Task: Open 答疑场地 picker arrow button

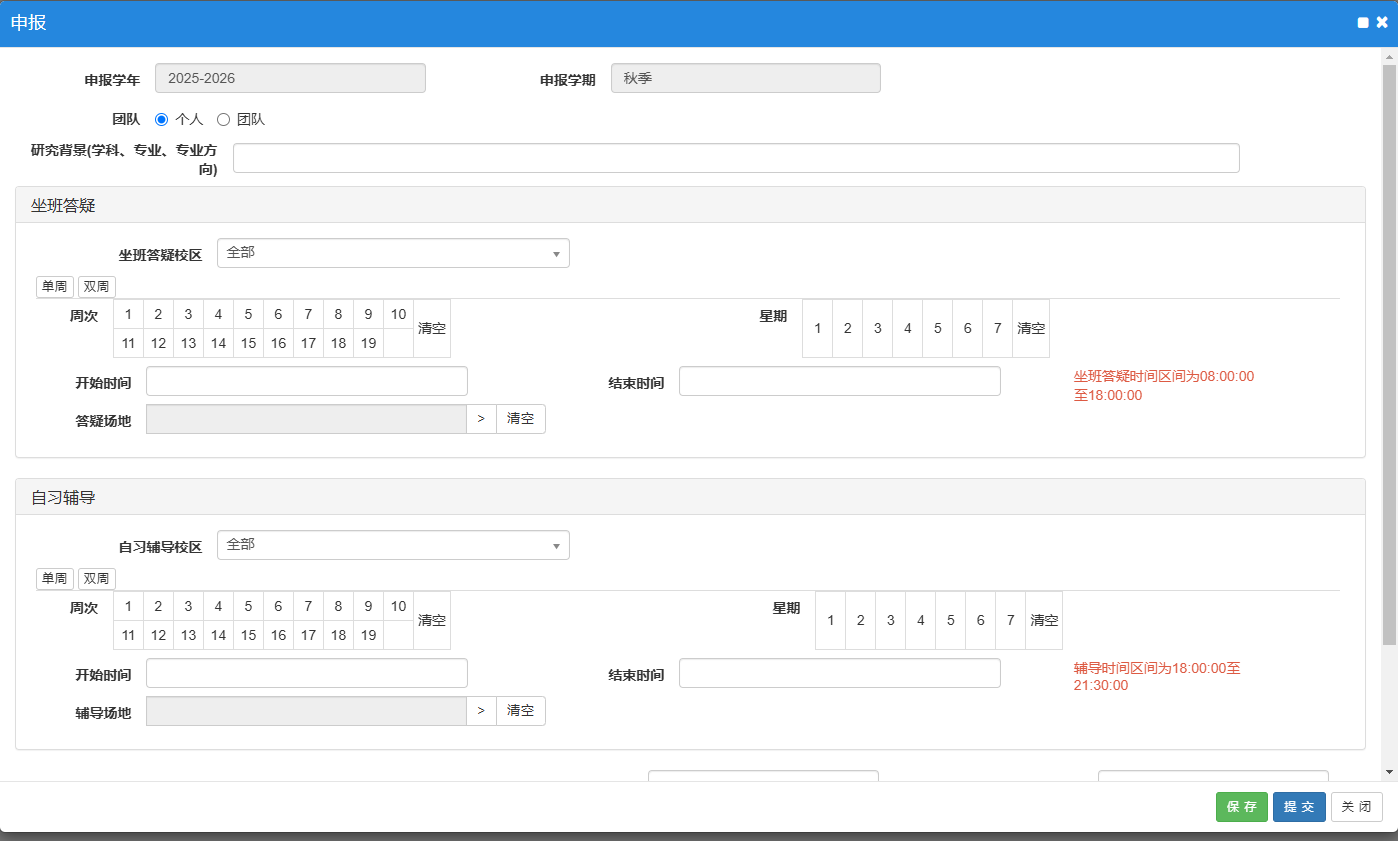Action: [481, 419]
